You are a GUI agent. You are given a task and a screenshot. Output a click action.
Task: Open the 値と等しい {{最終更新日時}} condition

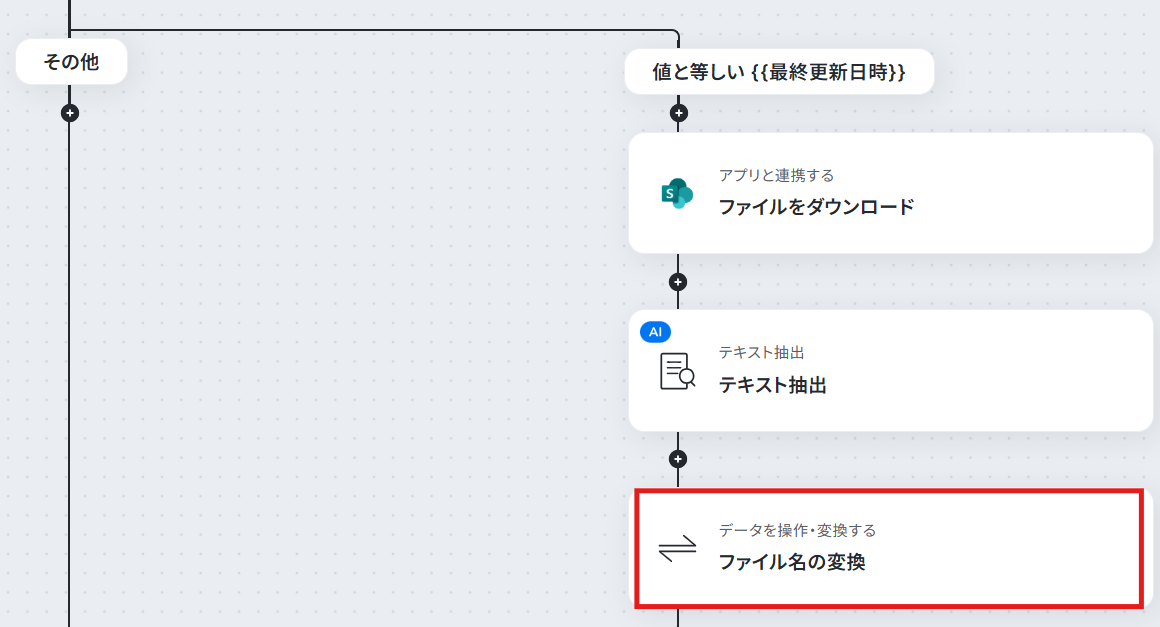click(779, 72)
